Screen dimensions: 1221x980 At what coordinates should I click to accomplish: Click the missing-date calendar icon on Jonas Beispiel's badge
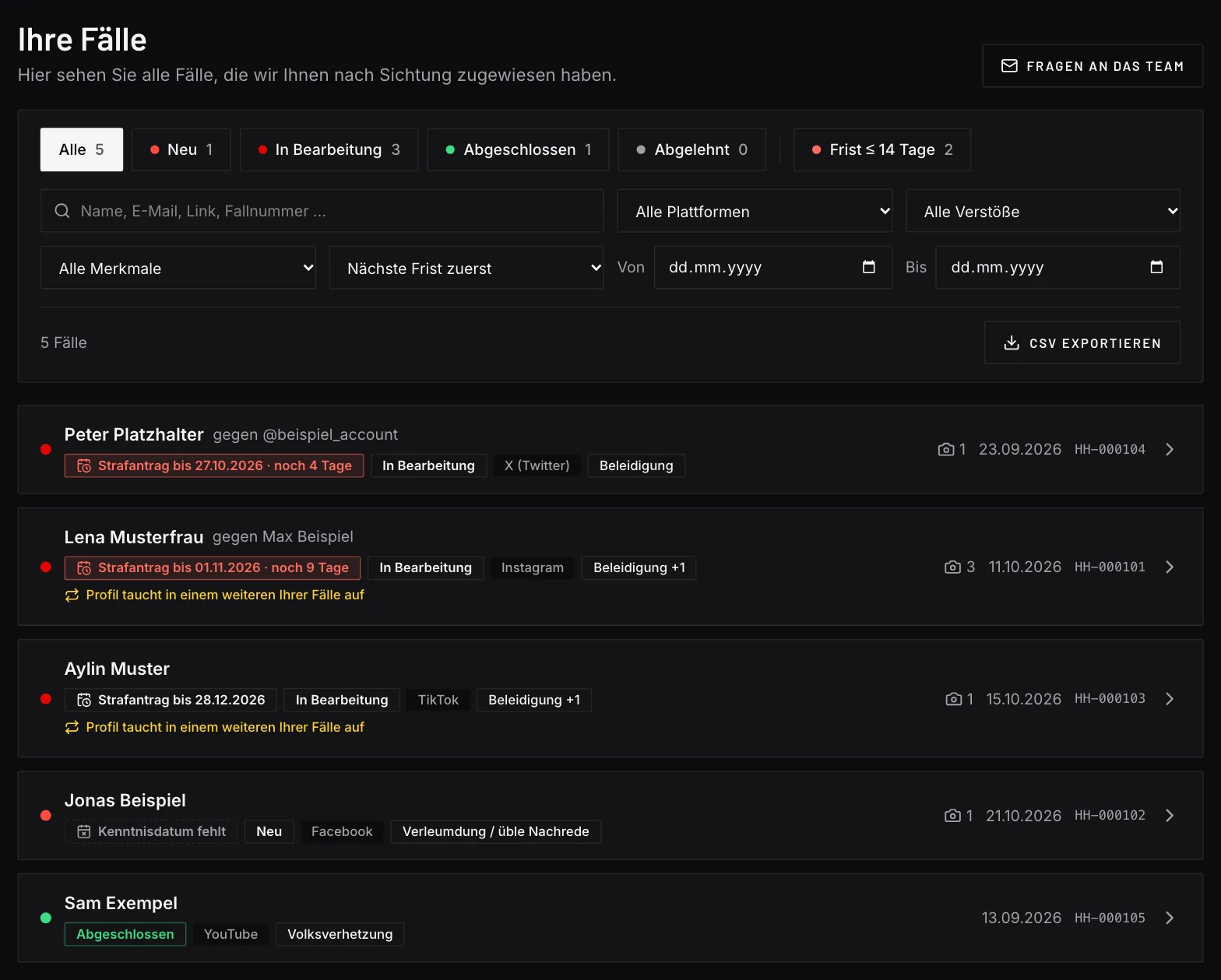pos(84,831)
